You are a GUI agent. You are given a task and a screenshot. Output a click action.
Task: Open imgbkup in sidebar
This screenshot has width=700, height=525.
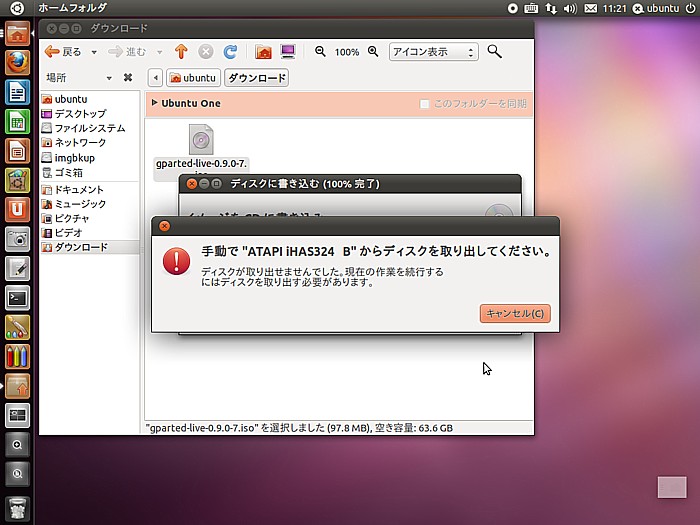[x=89, y=158]
